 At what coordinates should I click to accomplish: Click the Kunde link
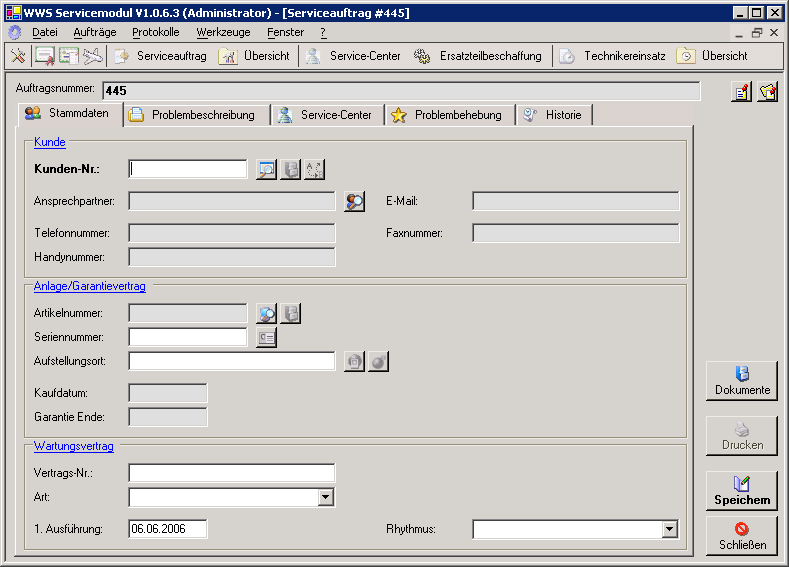pyautogui.click(x=50, y=142)
